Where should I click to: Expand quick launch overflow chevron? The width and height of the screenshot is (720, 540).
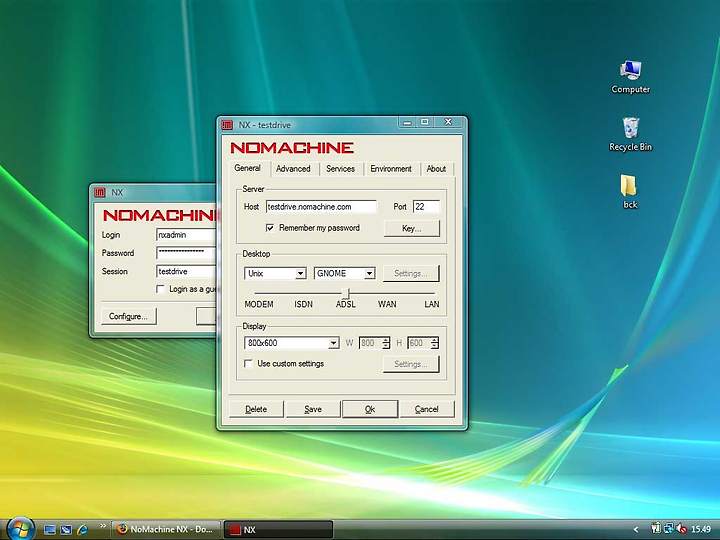[x=102, y=526]
